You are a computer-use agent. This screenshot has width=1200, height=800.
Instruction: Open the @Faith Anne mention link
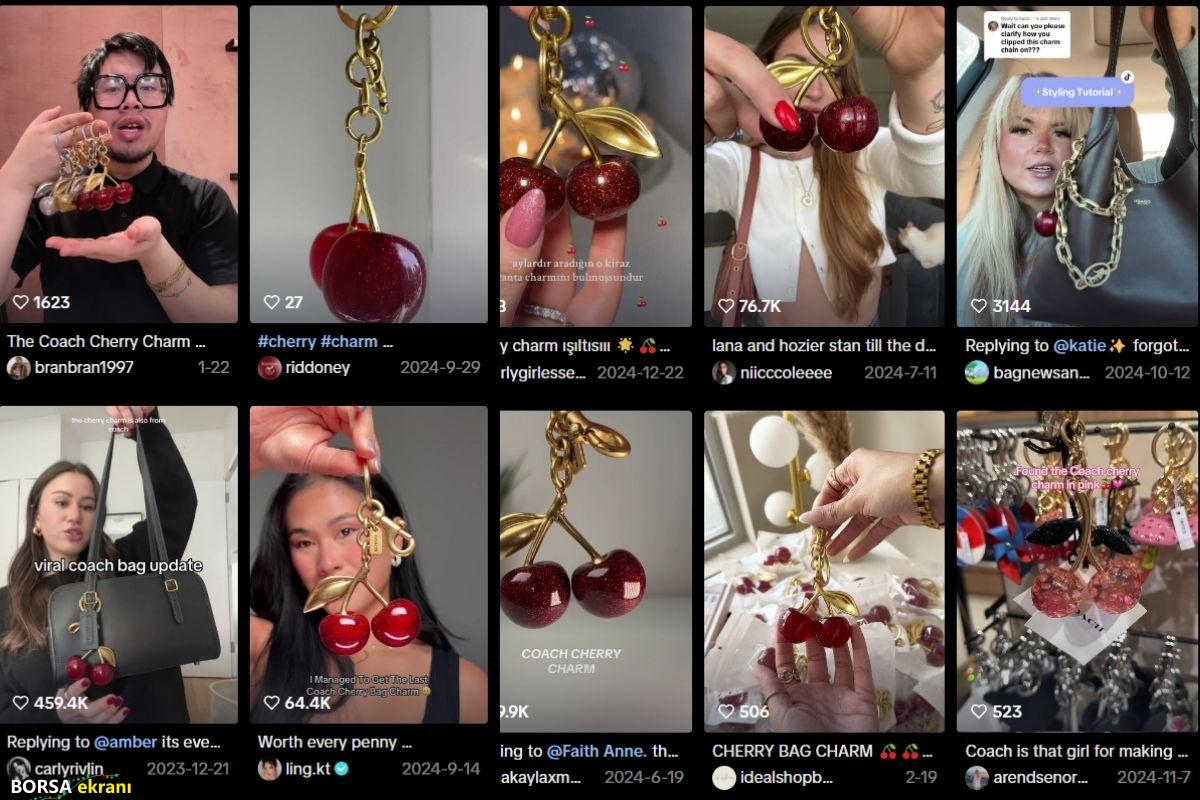[597, 750]
